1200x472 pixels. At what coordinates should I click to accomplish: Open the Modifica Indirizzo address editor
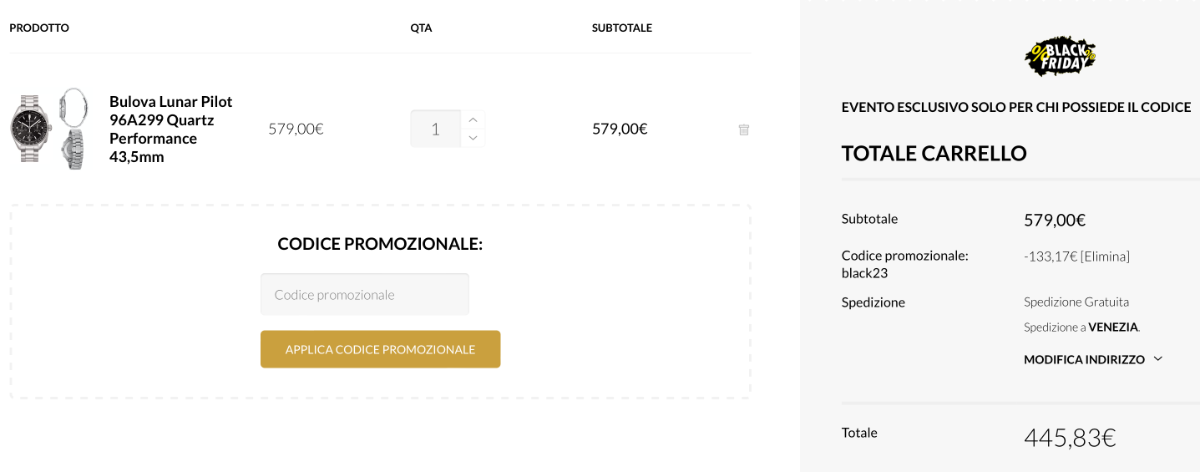(x=1084, y=359)
